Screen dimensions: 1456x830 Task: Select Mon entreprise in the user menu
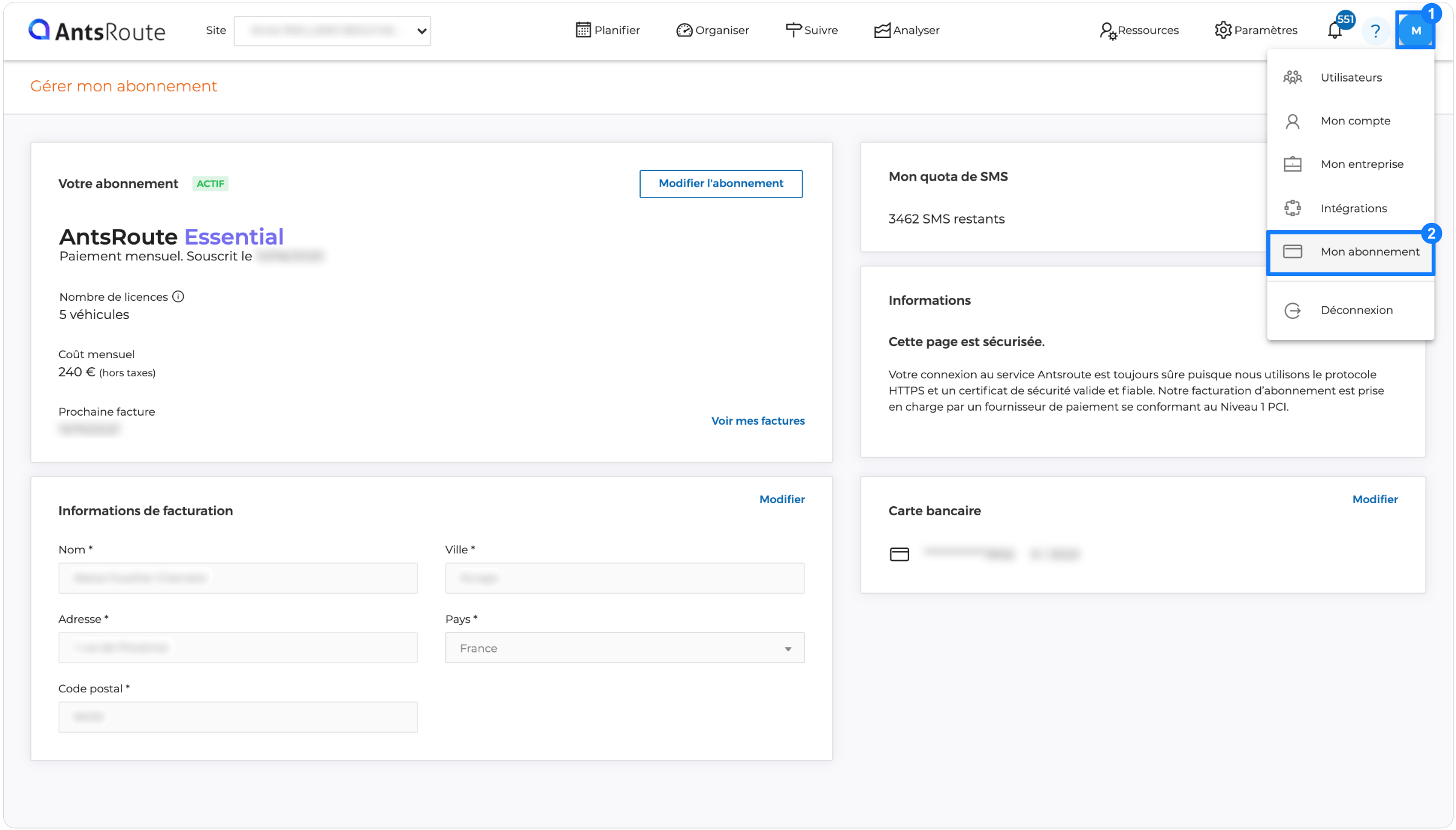click(1350, 164)
